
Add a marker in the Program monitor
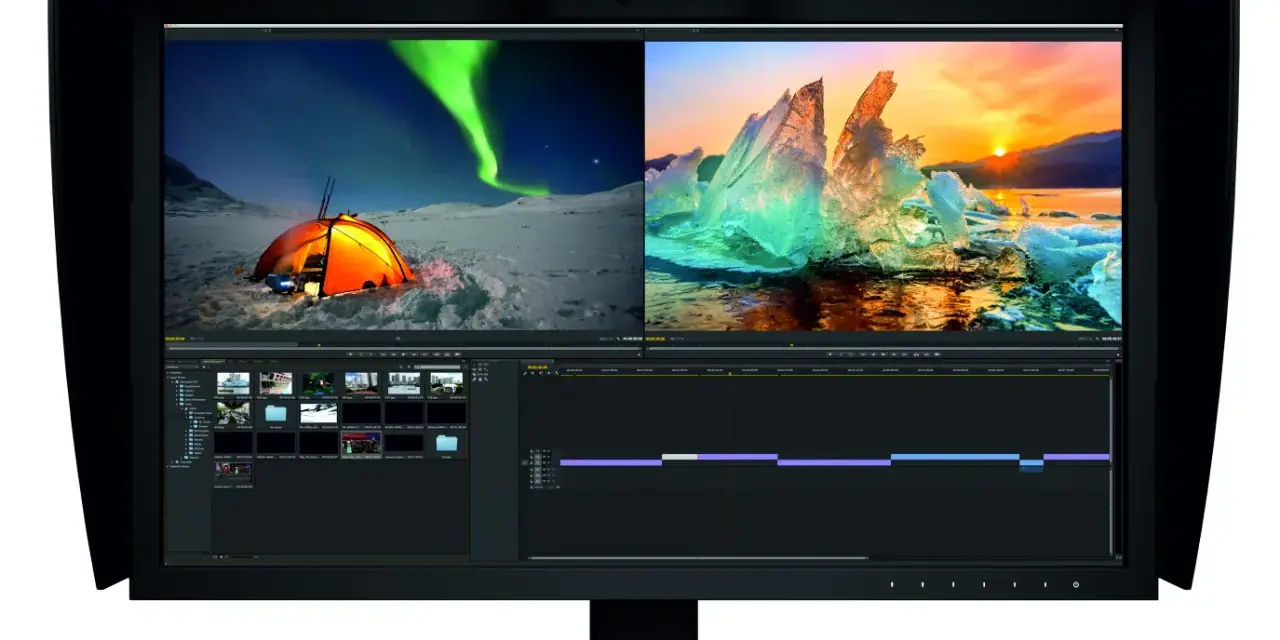(830, 354)
